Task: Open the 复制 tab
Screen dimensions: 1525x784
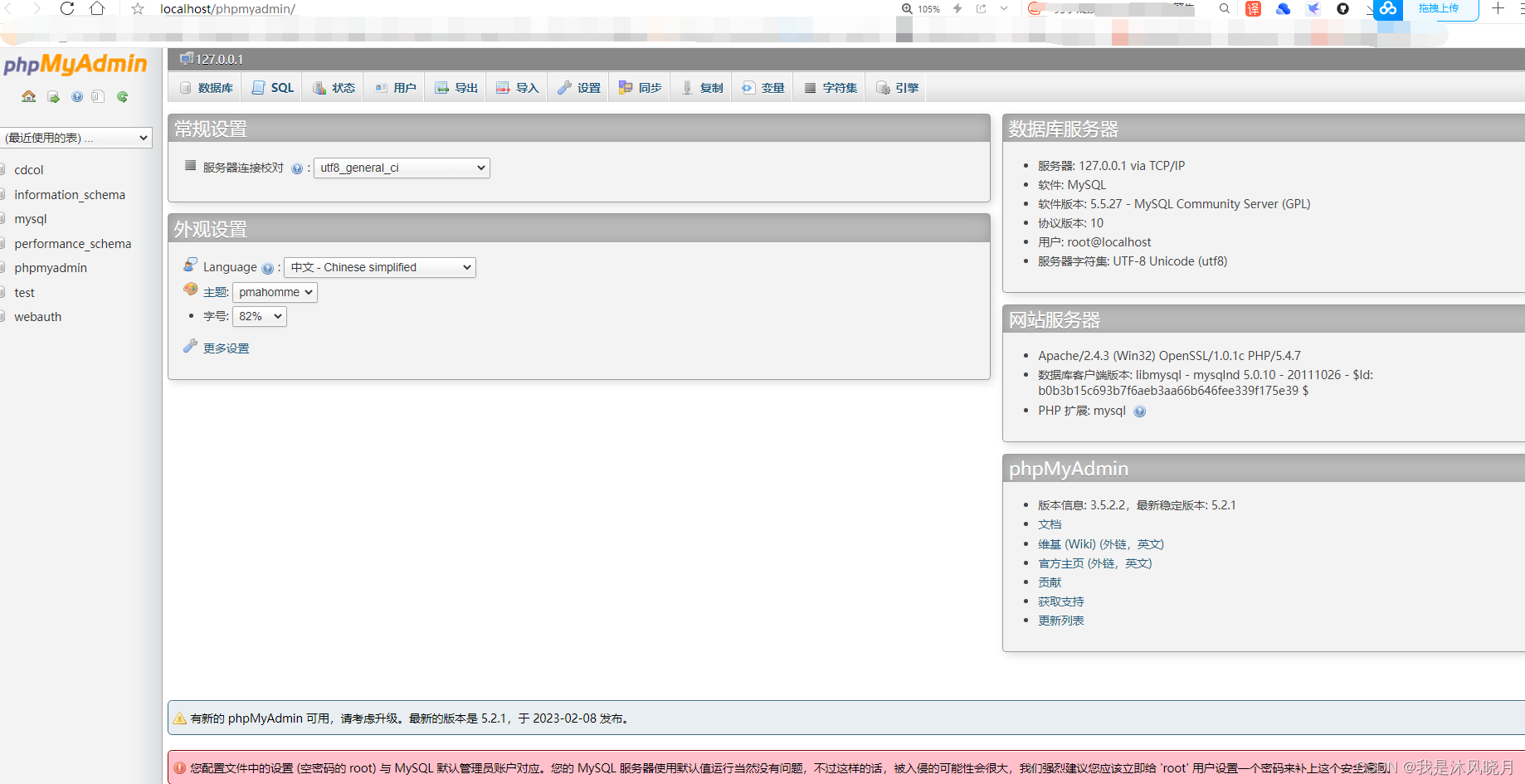Action: click(702, 88)
